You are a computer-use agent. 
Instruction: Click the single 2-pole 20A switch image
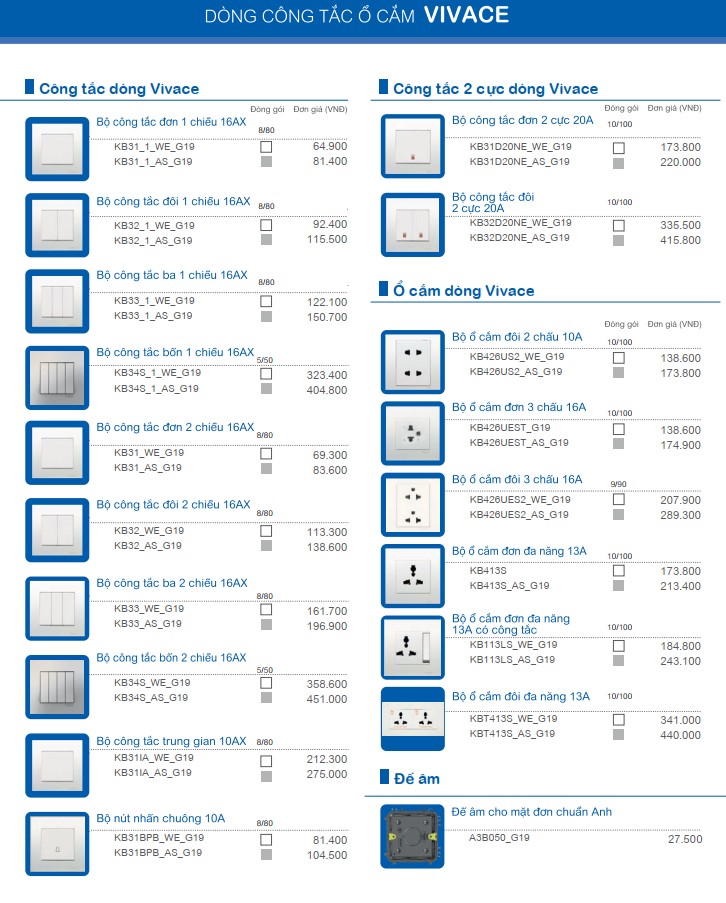tap(413, 146)
